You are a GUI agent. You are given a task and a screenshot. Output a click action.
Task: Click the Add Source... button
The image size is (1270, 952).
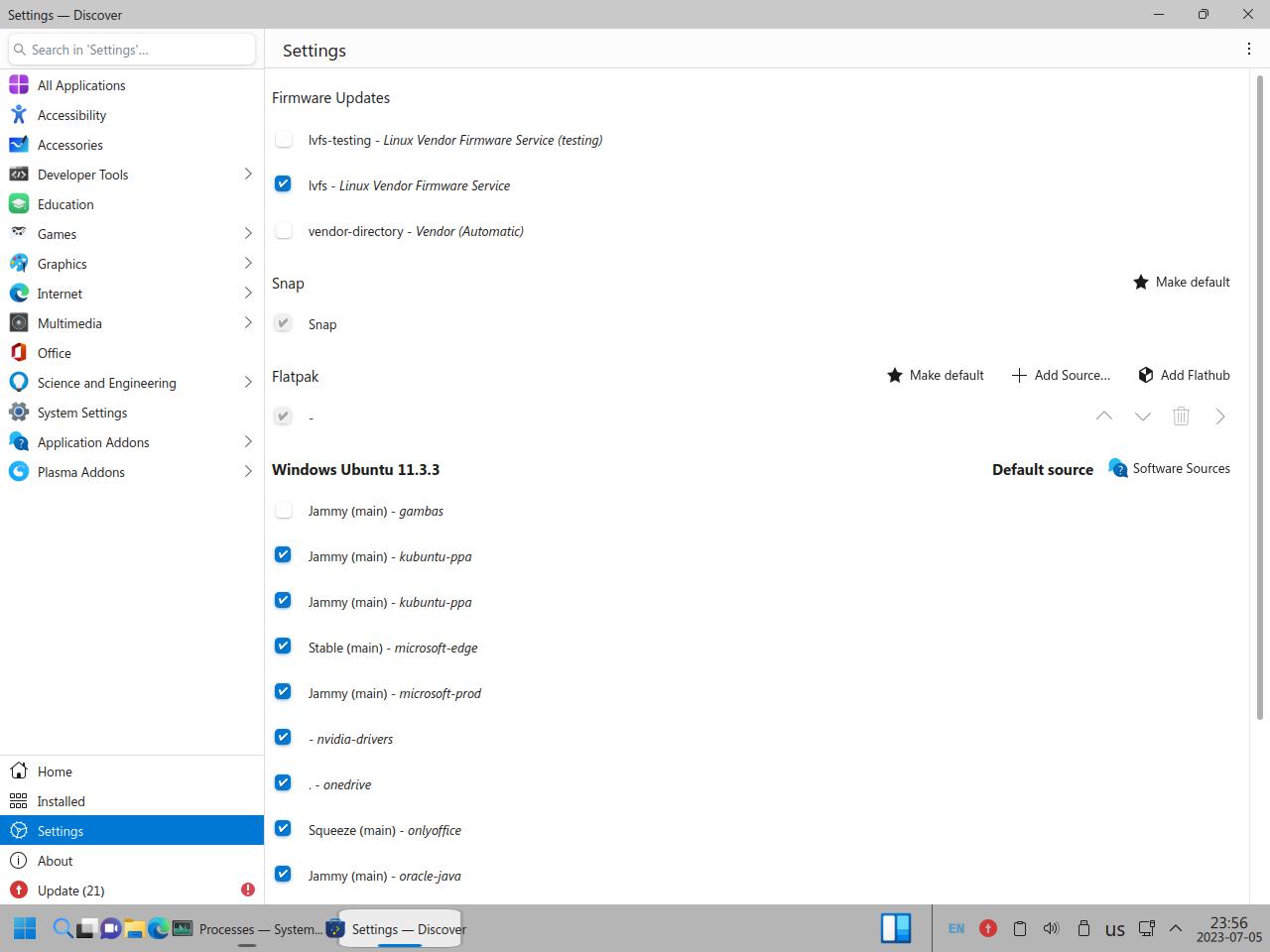pos(1061,375)
